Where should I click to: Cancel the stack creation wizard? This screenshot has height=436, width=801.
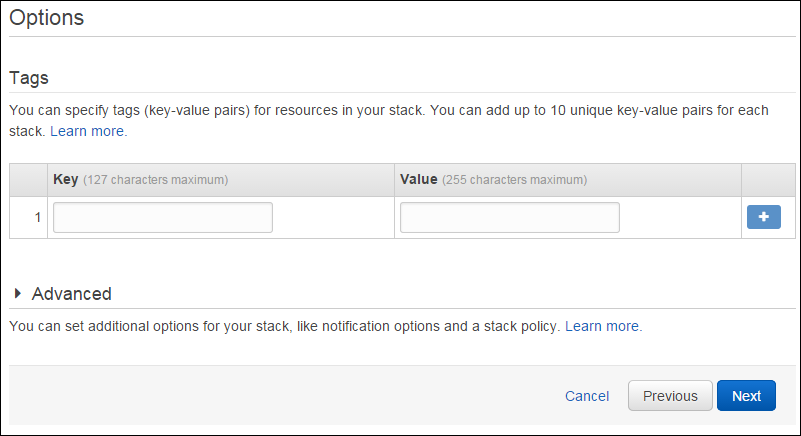[x=587, y=396]
